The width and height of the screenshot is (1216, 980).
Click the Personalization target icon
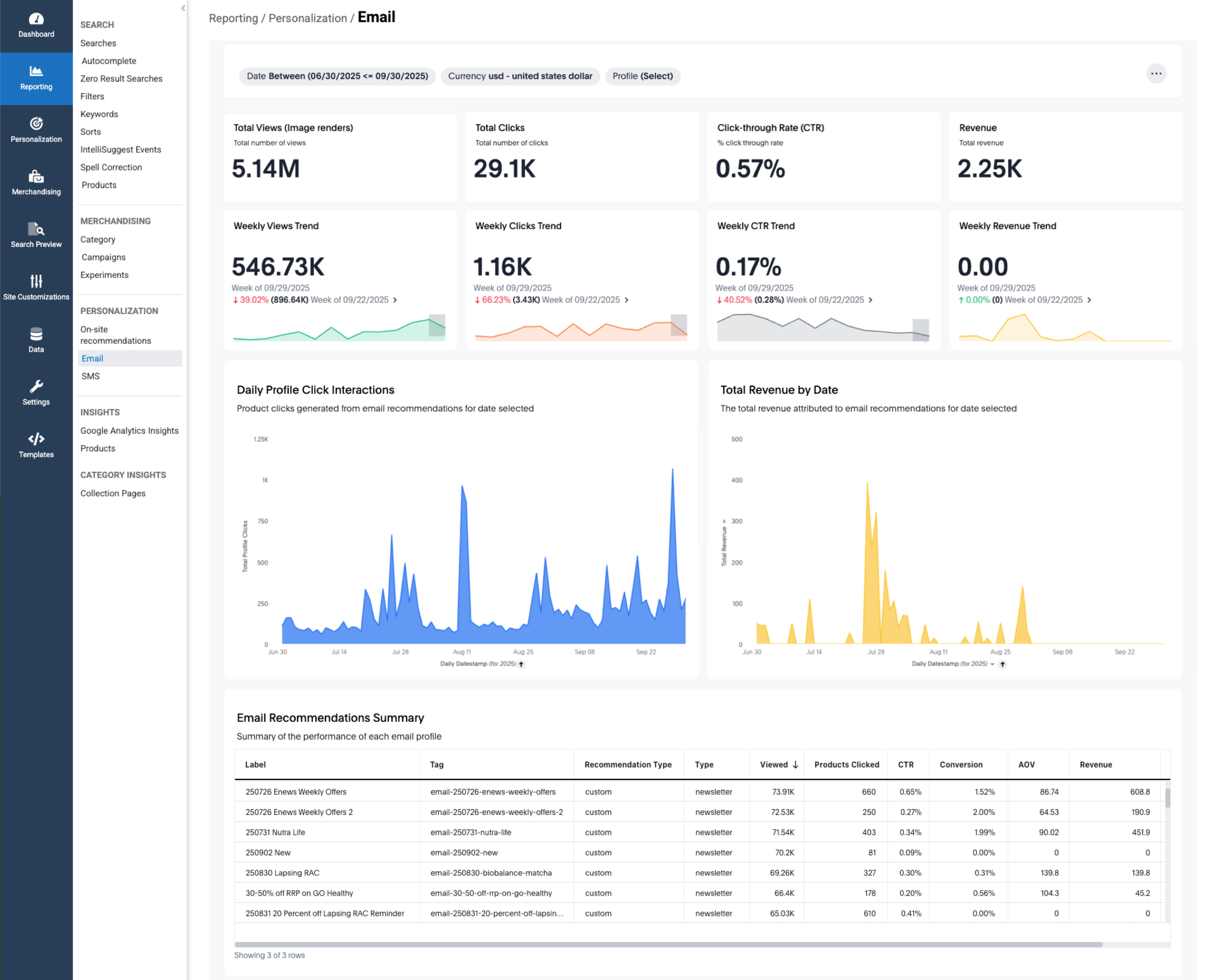[36, 123]
